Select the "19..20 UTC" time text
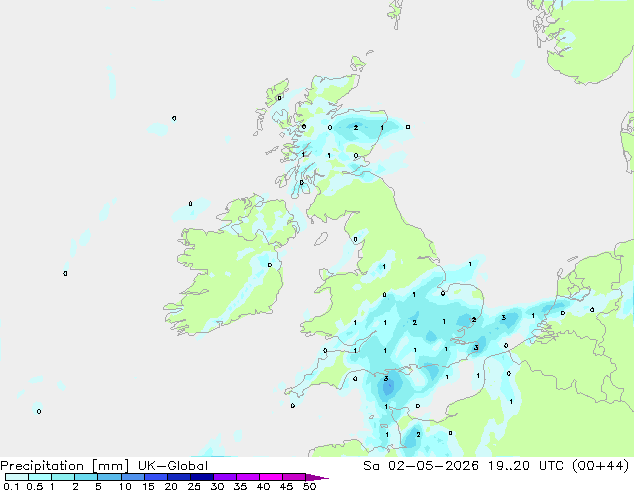The width and height of the screenshot is (634, 490). 527,466
